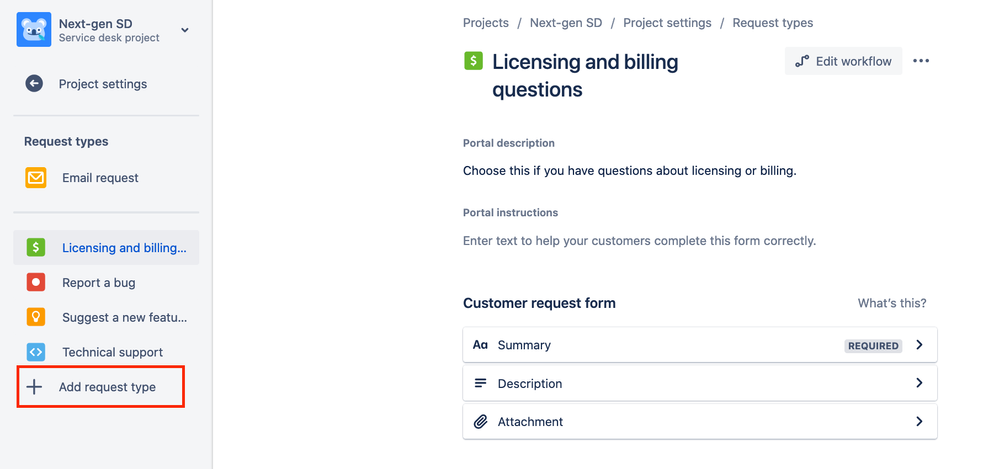Click the red Report a bug icon

point(36,283)
